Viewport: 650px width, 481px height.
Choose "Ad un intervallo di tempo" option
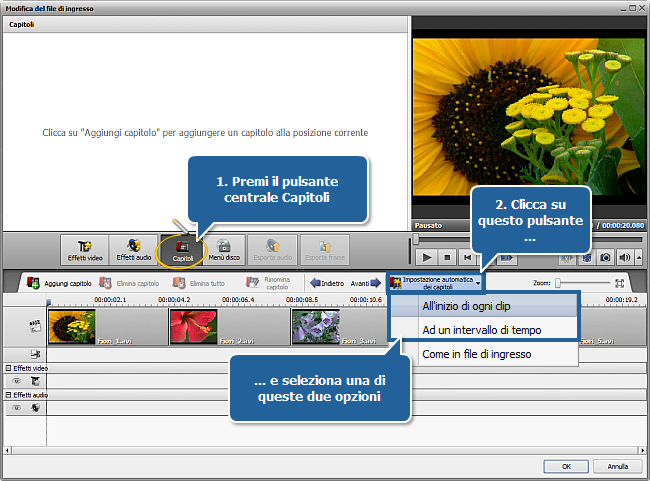click(x=484, y=329)
